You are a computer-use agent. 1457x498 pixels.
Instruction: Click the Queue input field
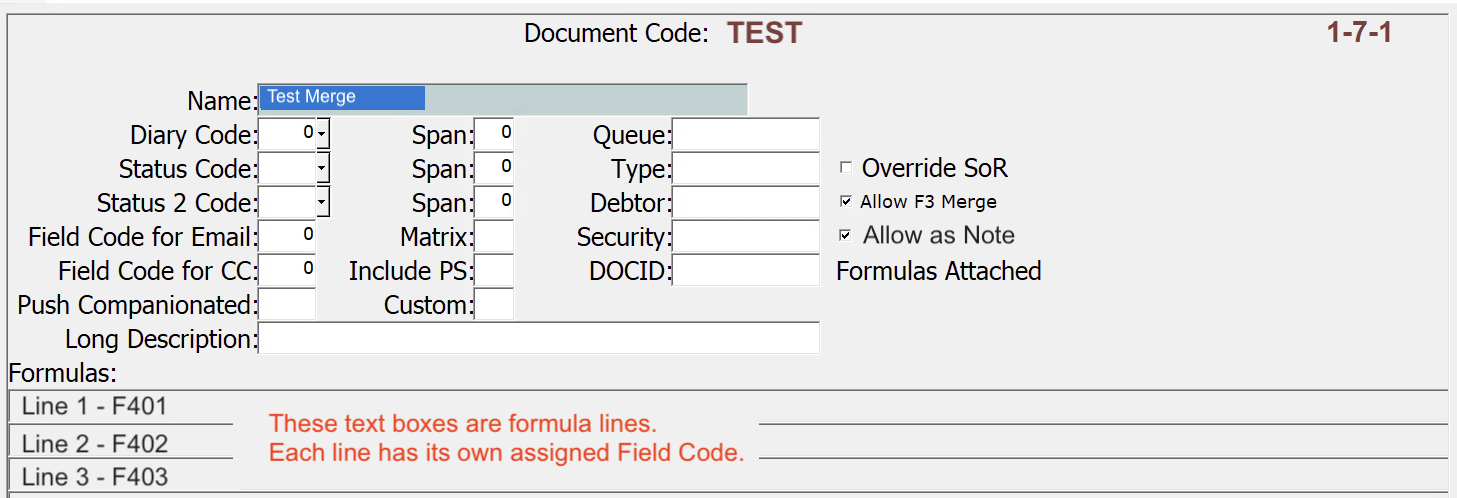[x=745, y=134]
